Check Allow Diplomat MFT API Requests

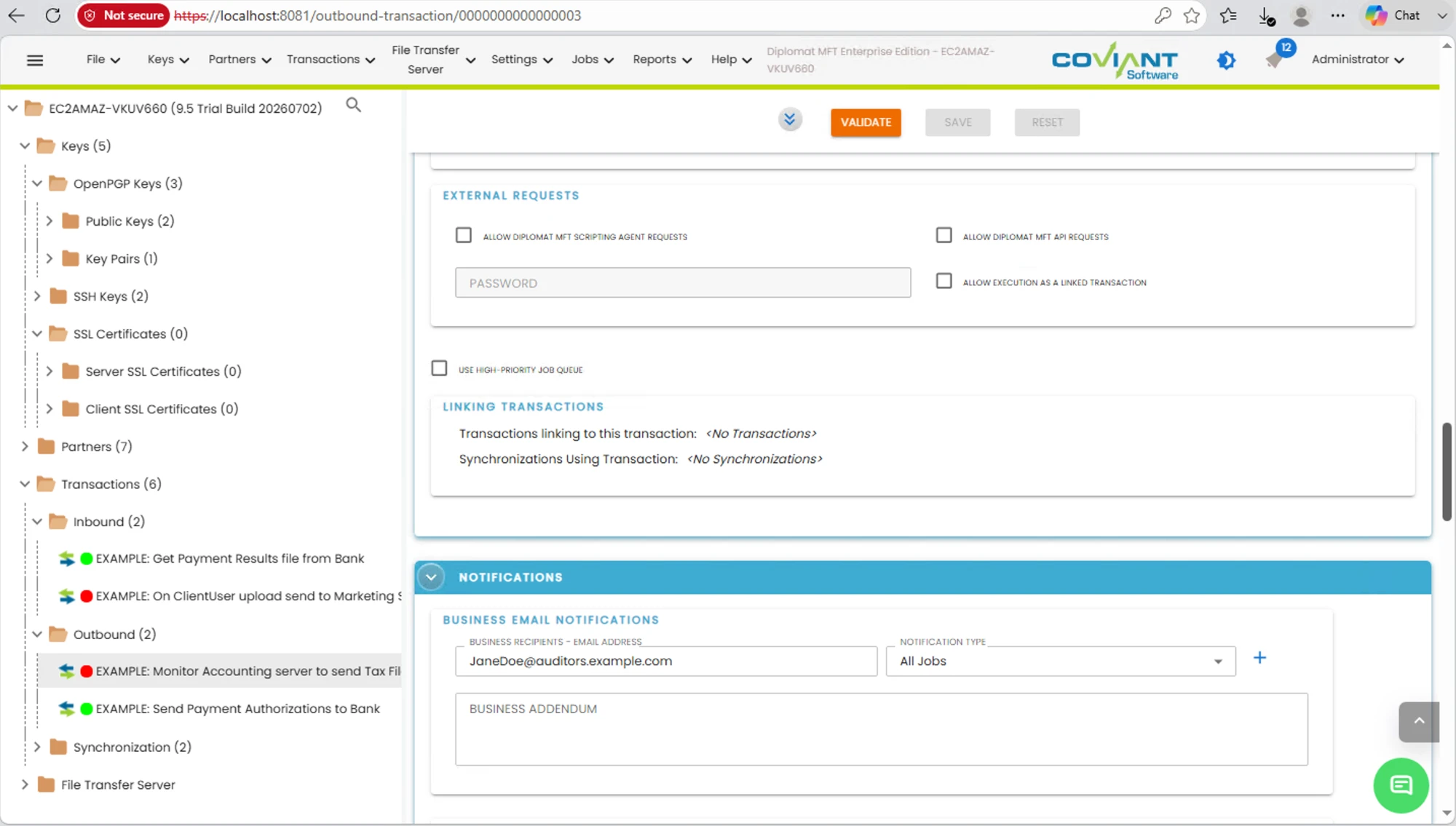[x=943, y=235]
